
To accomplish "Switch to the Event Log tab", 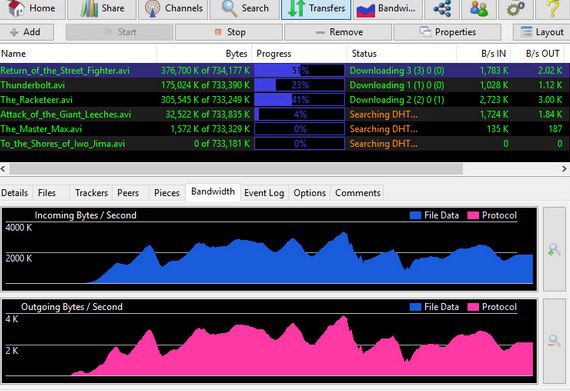I will coord(264,193).
